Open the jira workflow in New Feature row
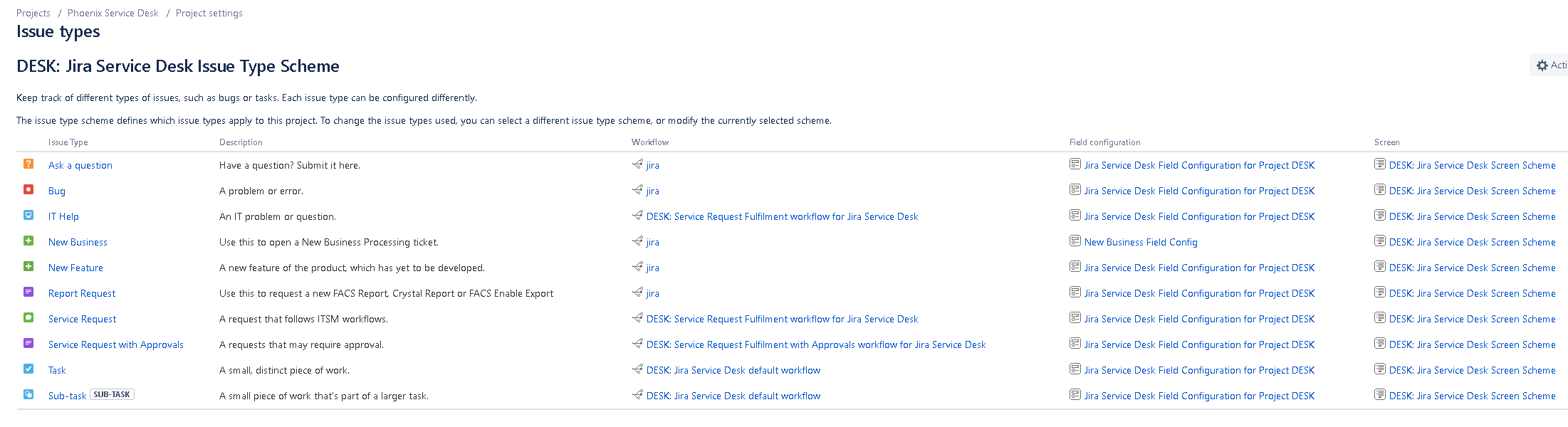The width and height of the screenshot is (1568, 427). pyautogui.click(x=653, y=268)
